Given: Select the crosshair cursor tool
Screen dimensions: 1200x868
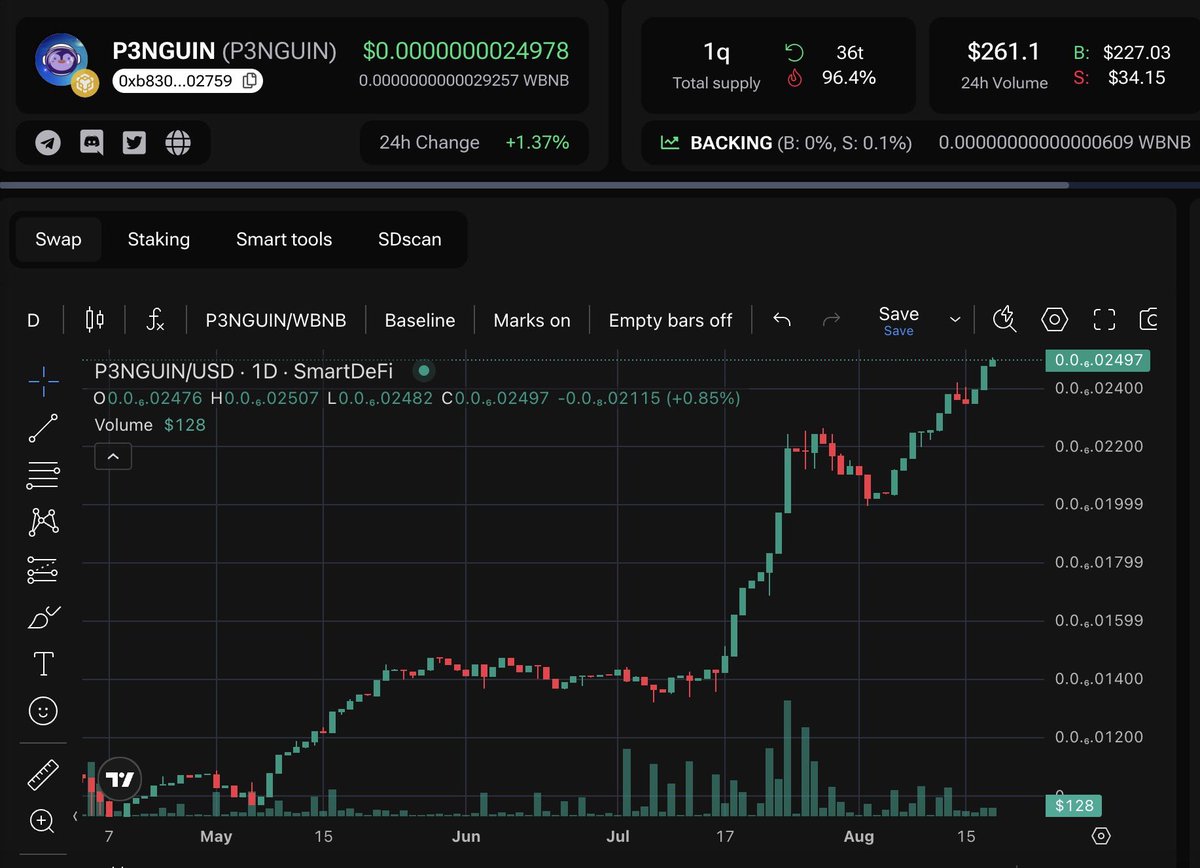Looking at the screenshot, I should 42,381.
